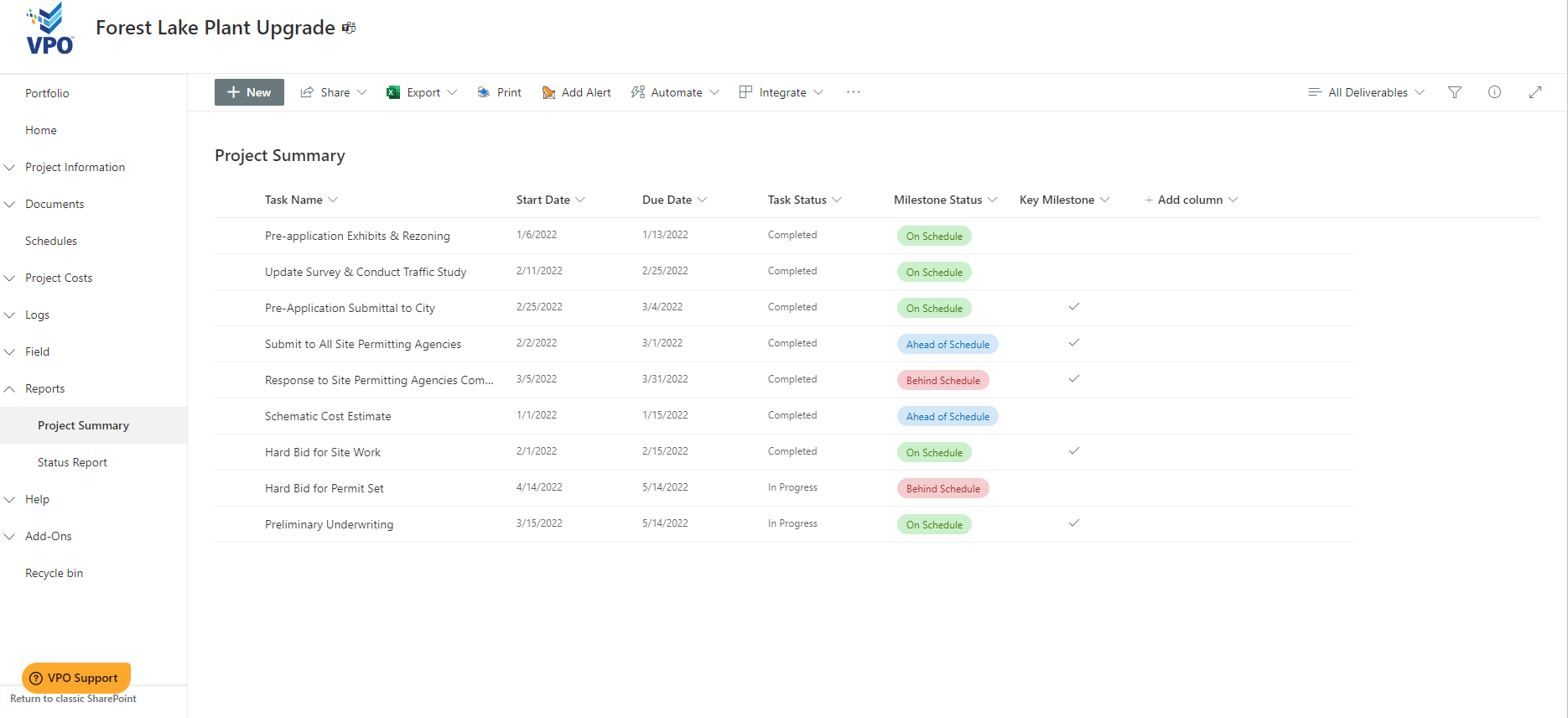This screenshot has width=1568, height=718.
Task: Click the All Deliverables view lines icon
Action: [x=1315, y=92]
